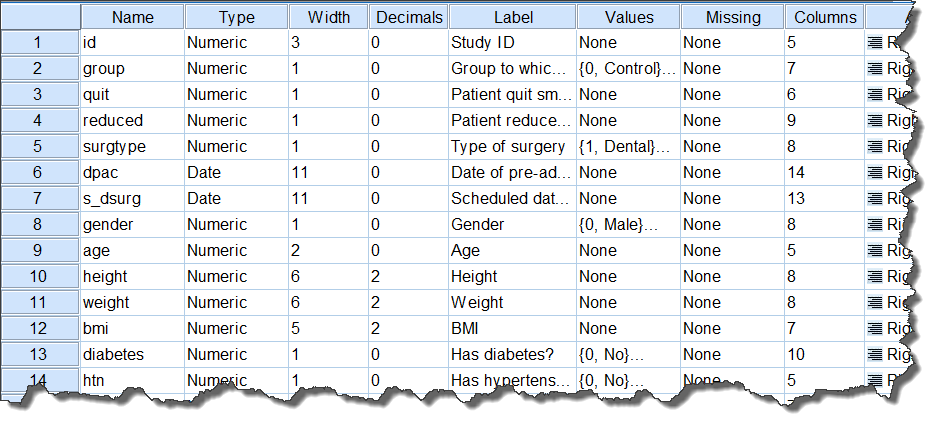Click the Columns cell for the diabetes variable
Screen dimensions: 940x427
[824, 354]
